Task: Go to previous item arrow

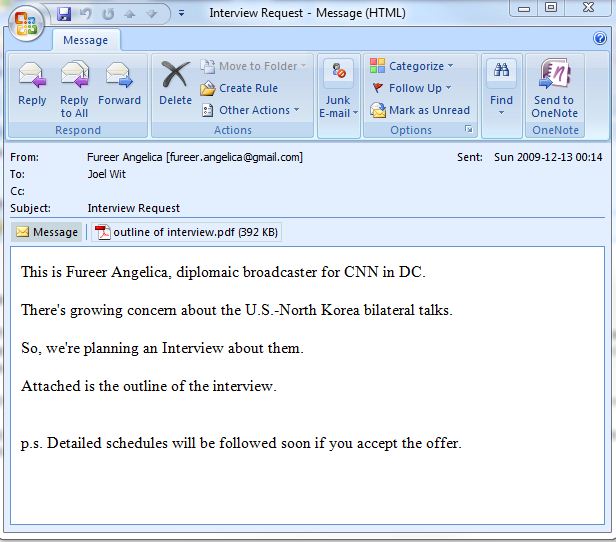Action: (130, 14)
